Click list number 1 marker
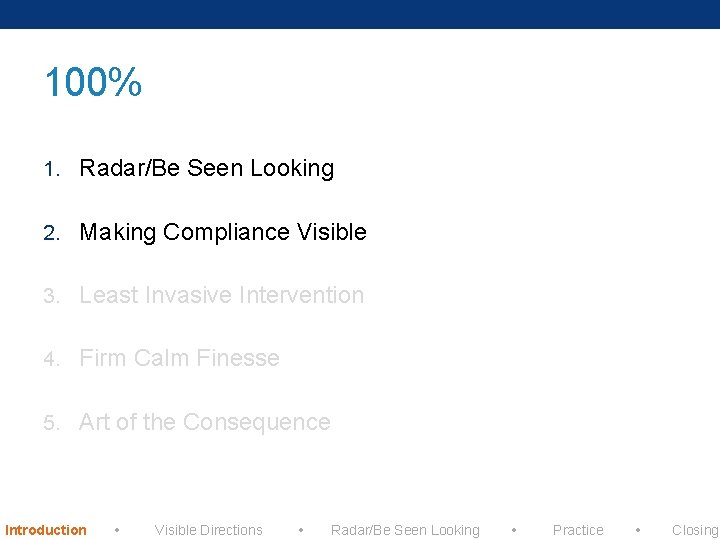Viewport: 720px width, 540px height. coord(52,169)
